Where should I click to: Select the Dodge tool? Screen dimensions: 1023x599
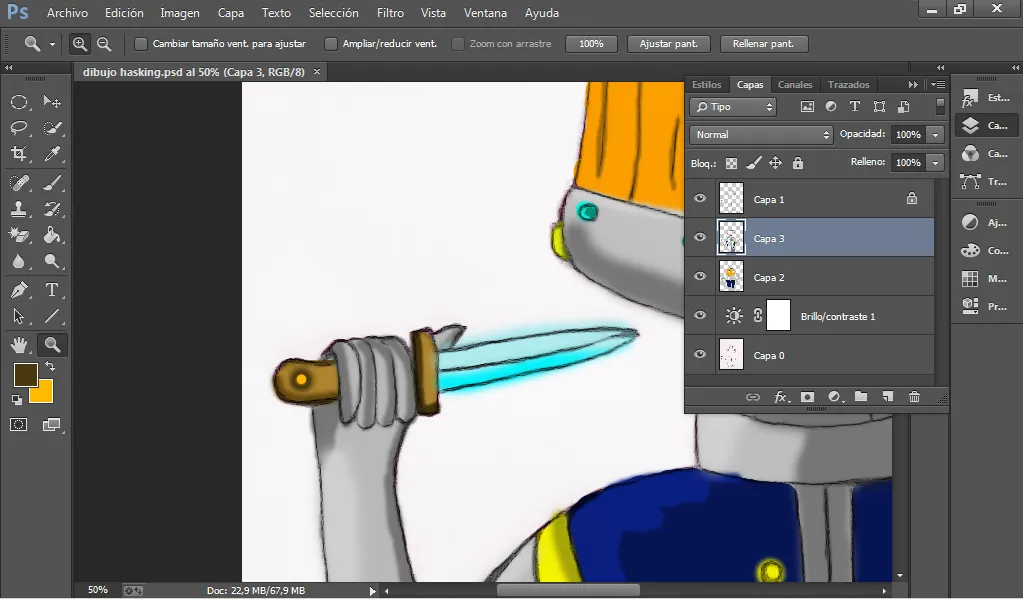52,262
